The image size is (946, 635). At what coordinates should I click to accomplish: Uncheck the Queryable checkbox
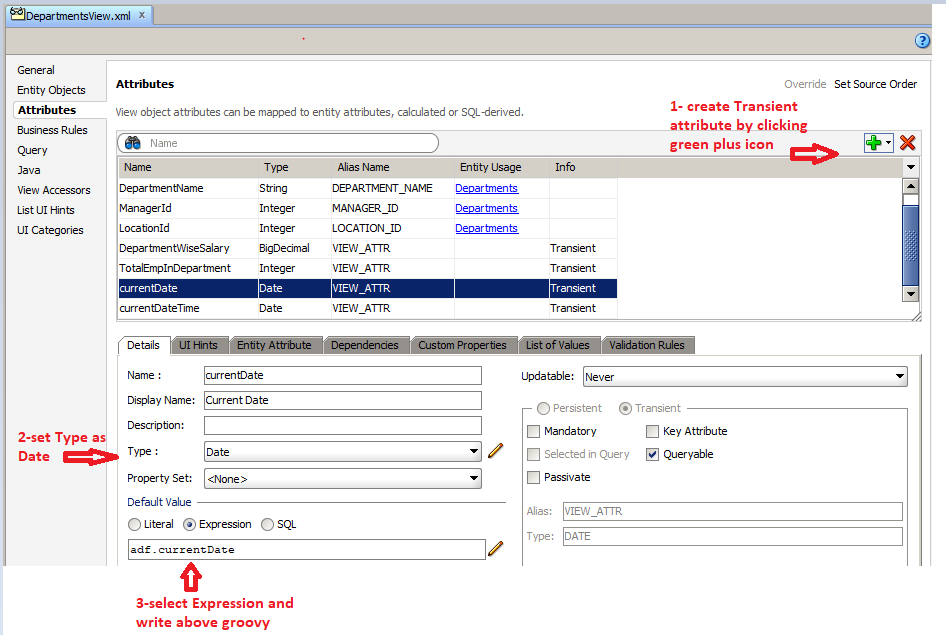pyautogui.click(x=655, y=454)
